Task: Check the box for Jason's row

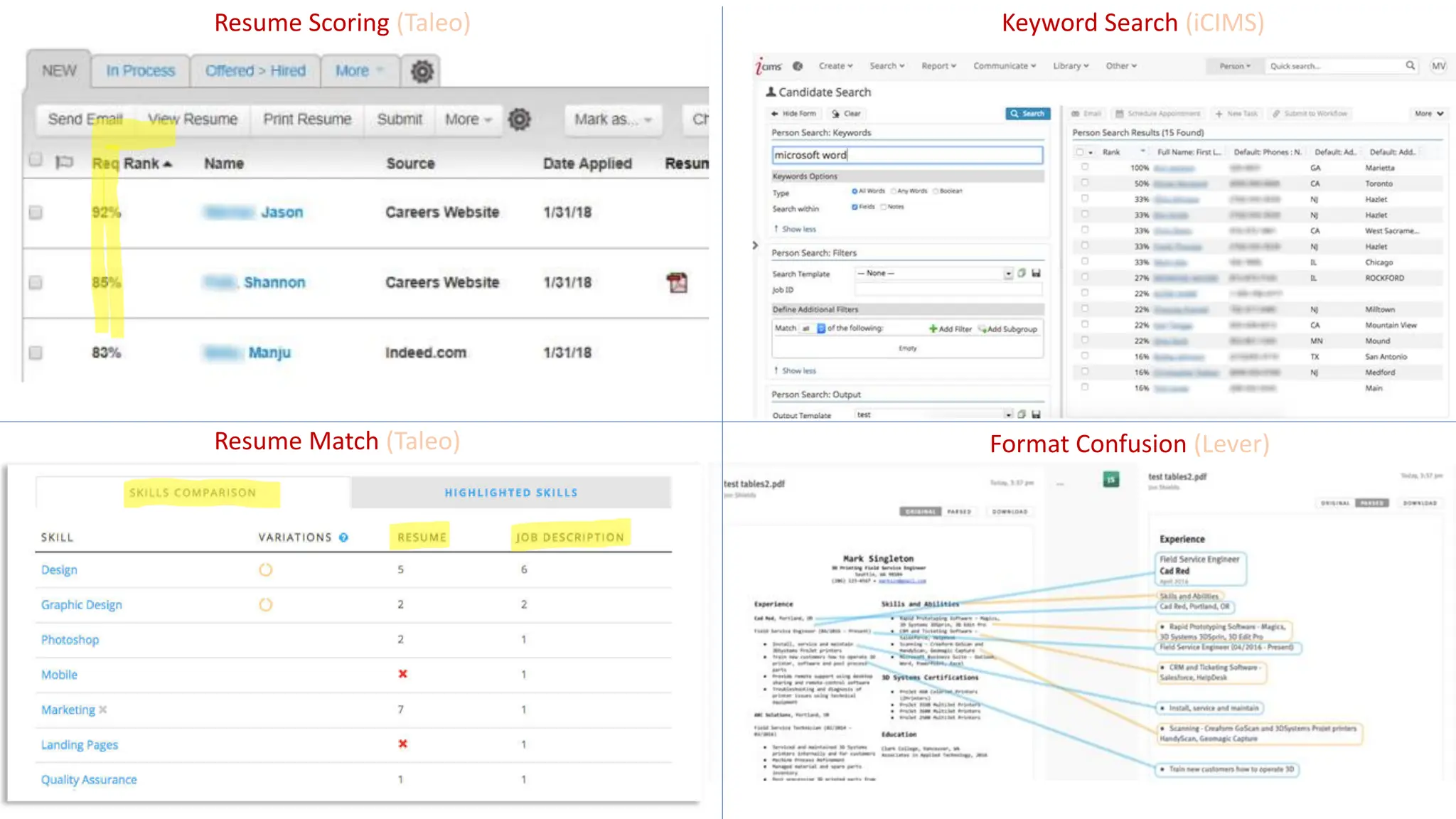Action: click(x=36, y=213)
